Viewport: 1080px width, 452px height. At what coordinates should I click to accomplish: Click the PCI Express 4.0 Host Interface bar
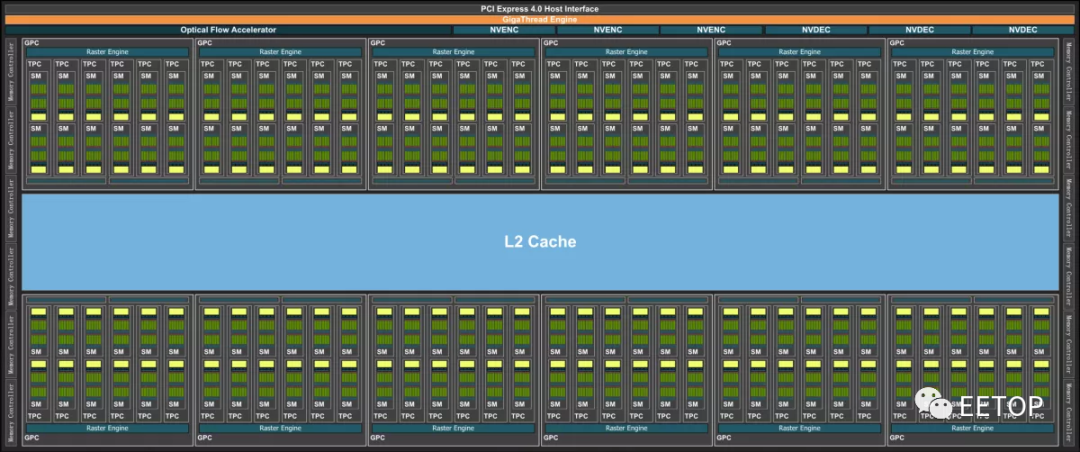539,8
